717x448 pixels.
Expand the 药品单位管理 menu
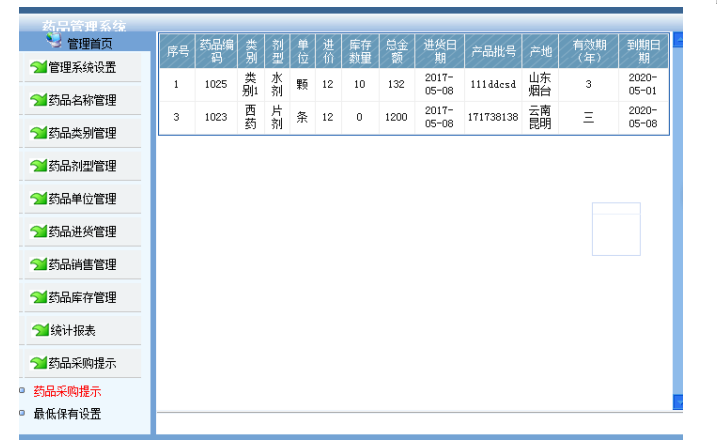coord(82,199)
